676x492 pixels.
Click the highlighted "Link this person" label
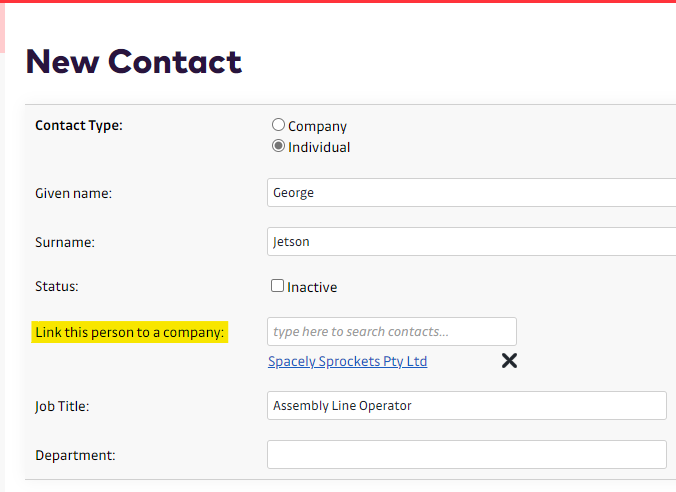click(x=130, y=332)
